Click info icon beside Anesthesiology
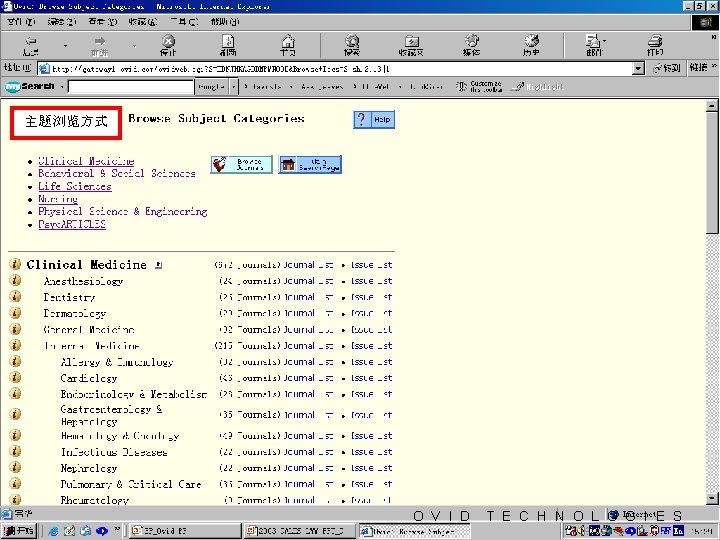 (x=15, y=280)
